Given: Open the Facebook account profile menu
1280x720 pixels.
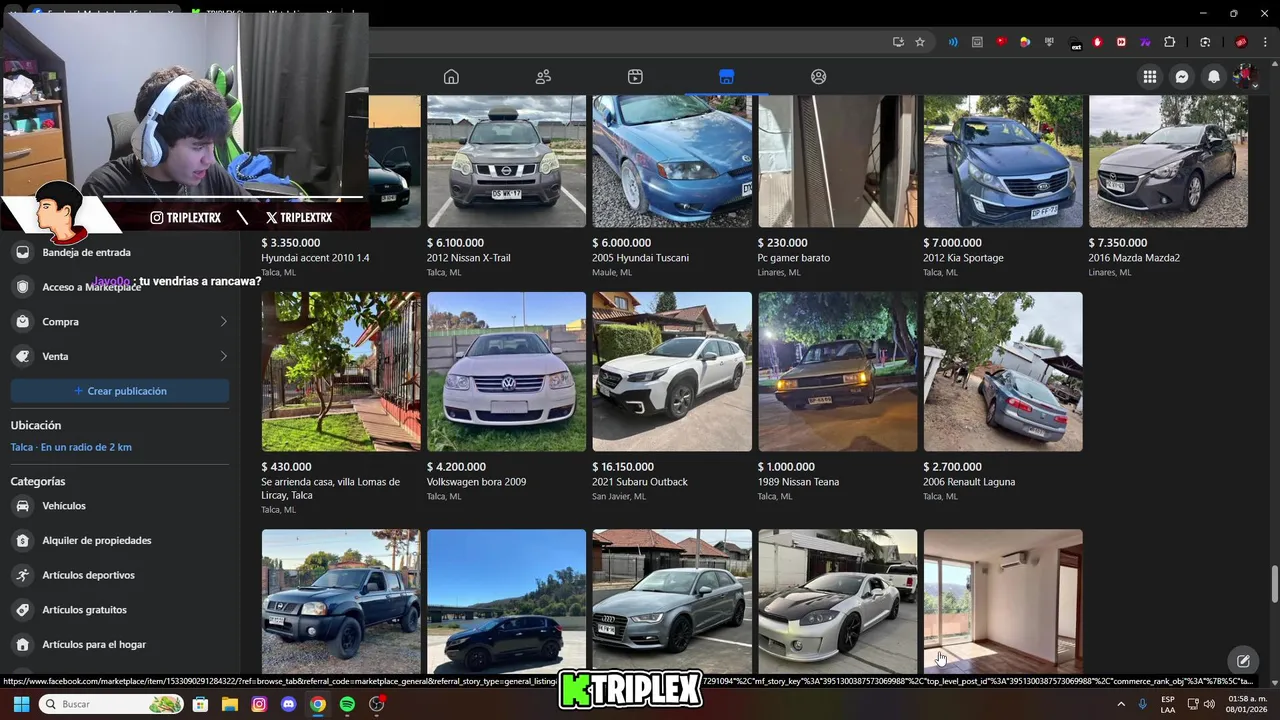Looking at the screenshot, I should tap(1245, 77).
